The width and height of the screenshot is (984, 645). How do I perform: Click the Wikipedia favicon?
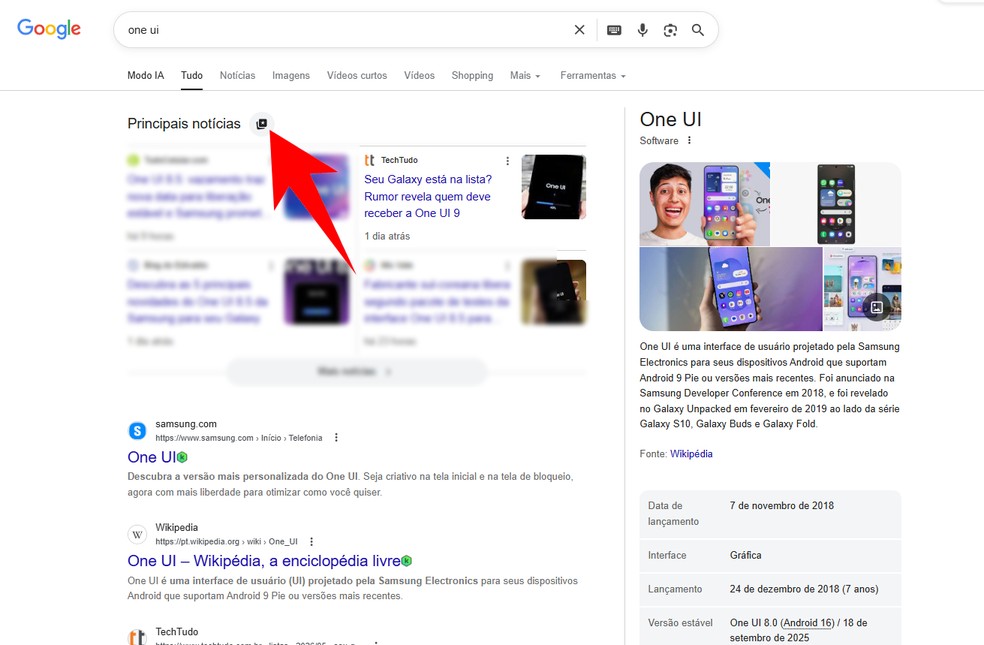point(137,534)
